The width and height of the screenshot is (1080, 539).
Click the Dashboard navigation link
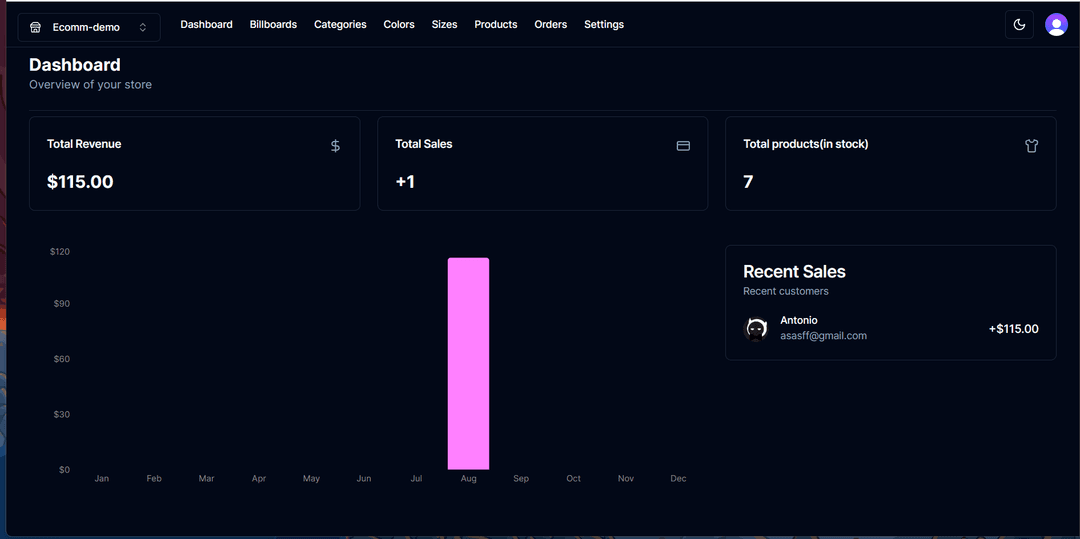(x=206, y=24)
